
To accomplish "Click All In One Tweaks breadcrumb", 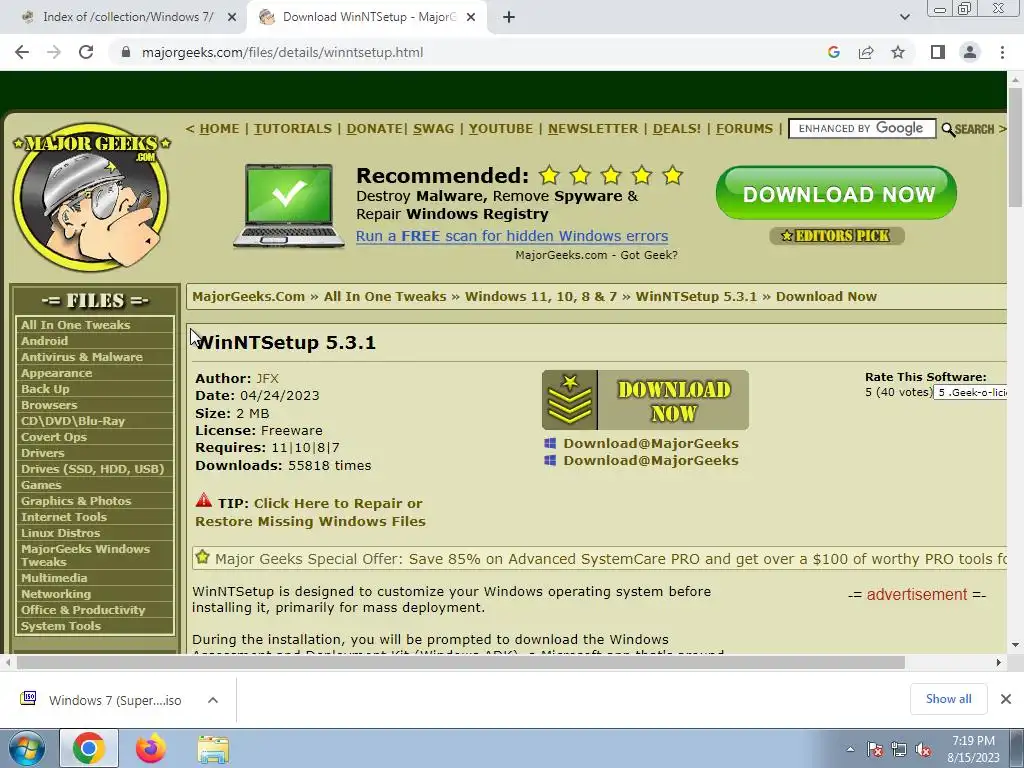I will (x=385, y=296).
